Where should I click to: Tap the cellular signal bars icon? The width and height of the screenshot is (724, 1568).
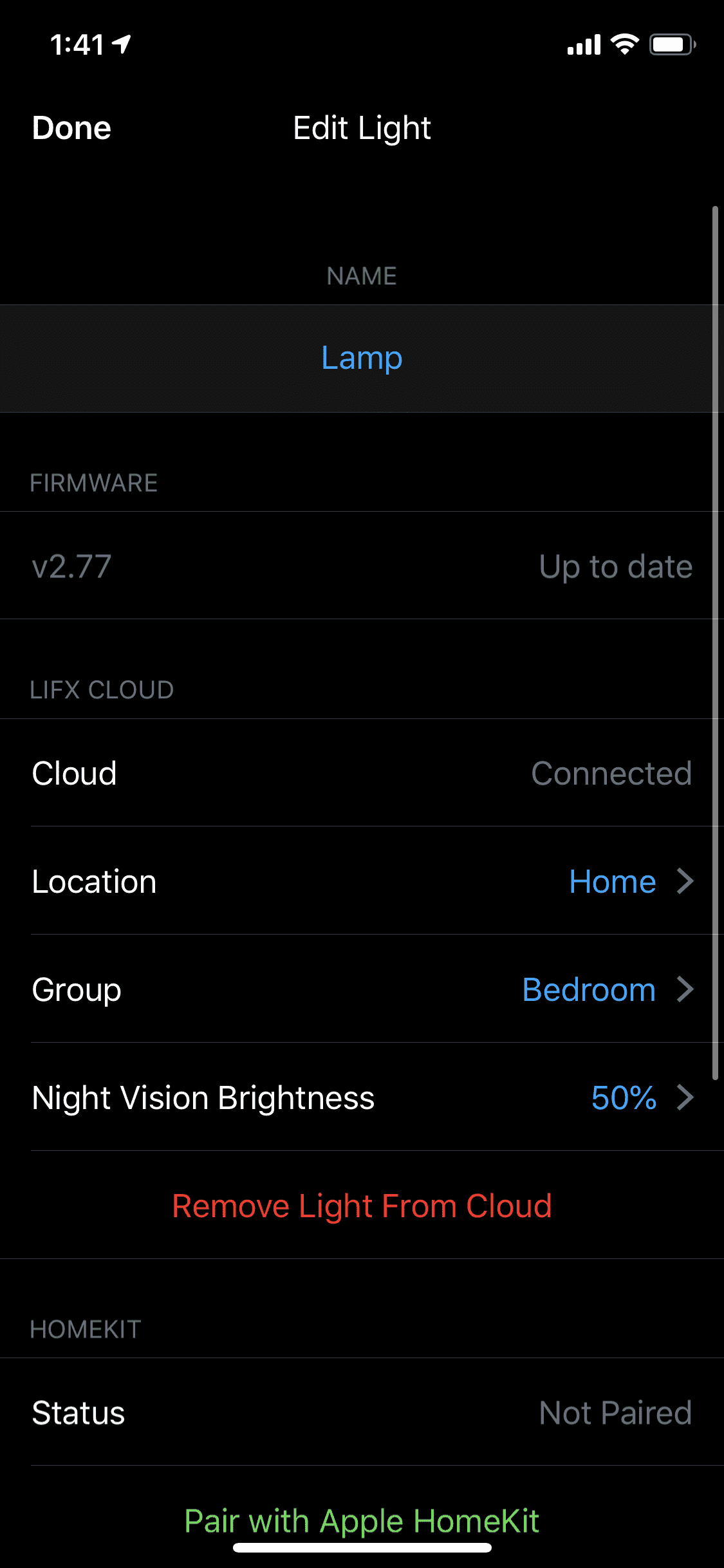pos(584,45)
